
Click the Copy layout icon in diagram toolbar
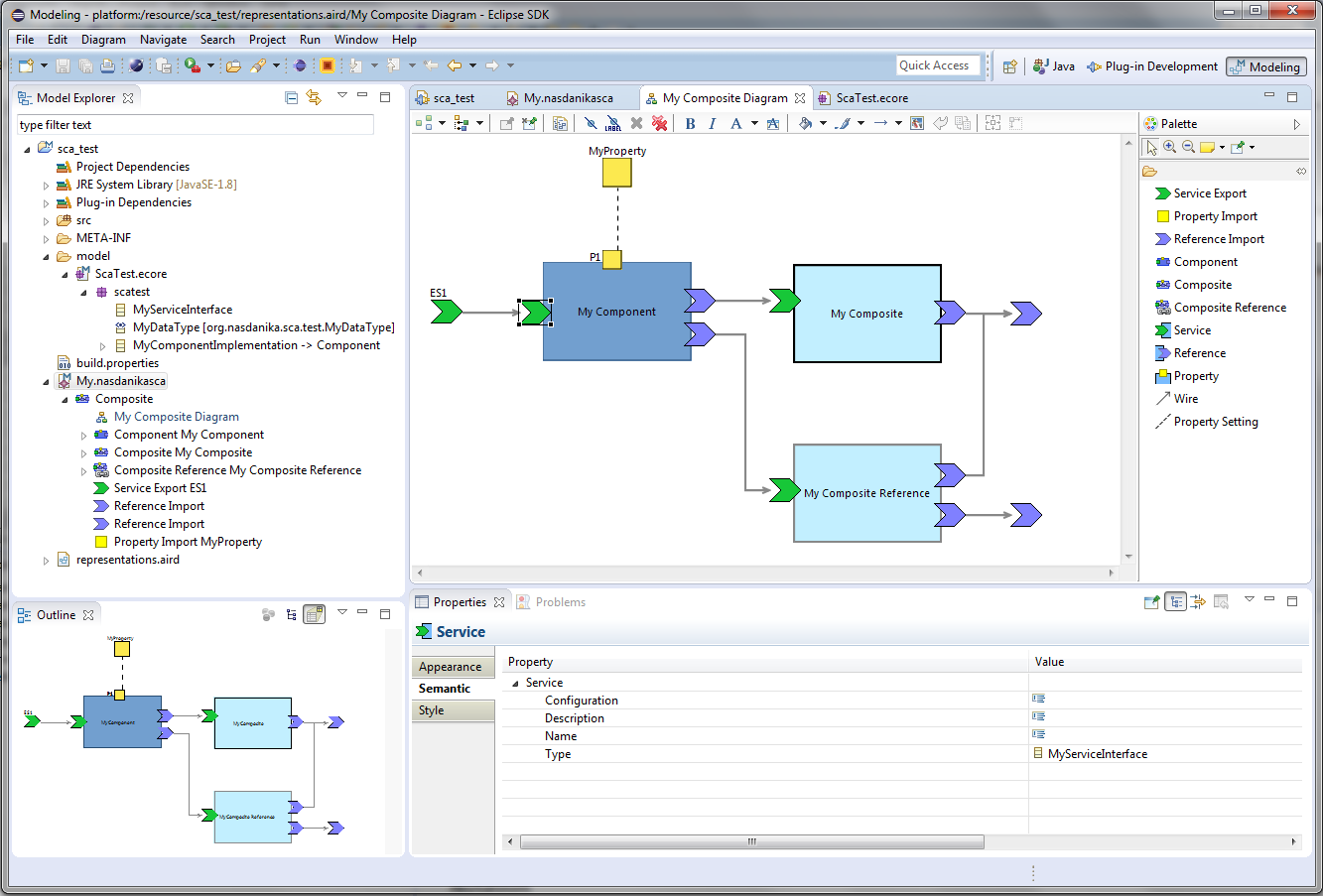point(560,123)
